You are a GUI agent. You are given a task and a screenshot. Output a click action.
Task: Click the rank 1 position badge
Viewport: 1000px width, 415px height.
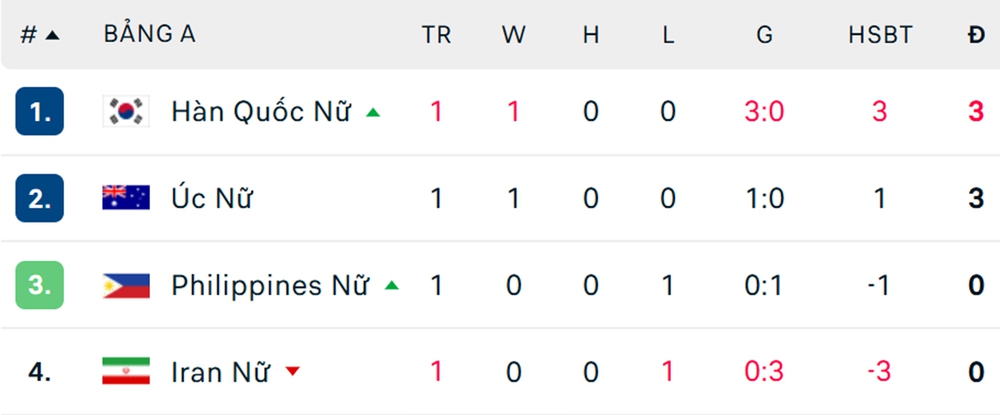pos(40,111)
